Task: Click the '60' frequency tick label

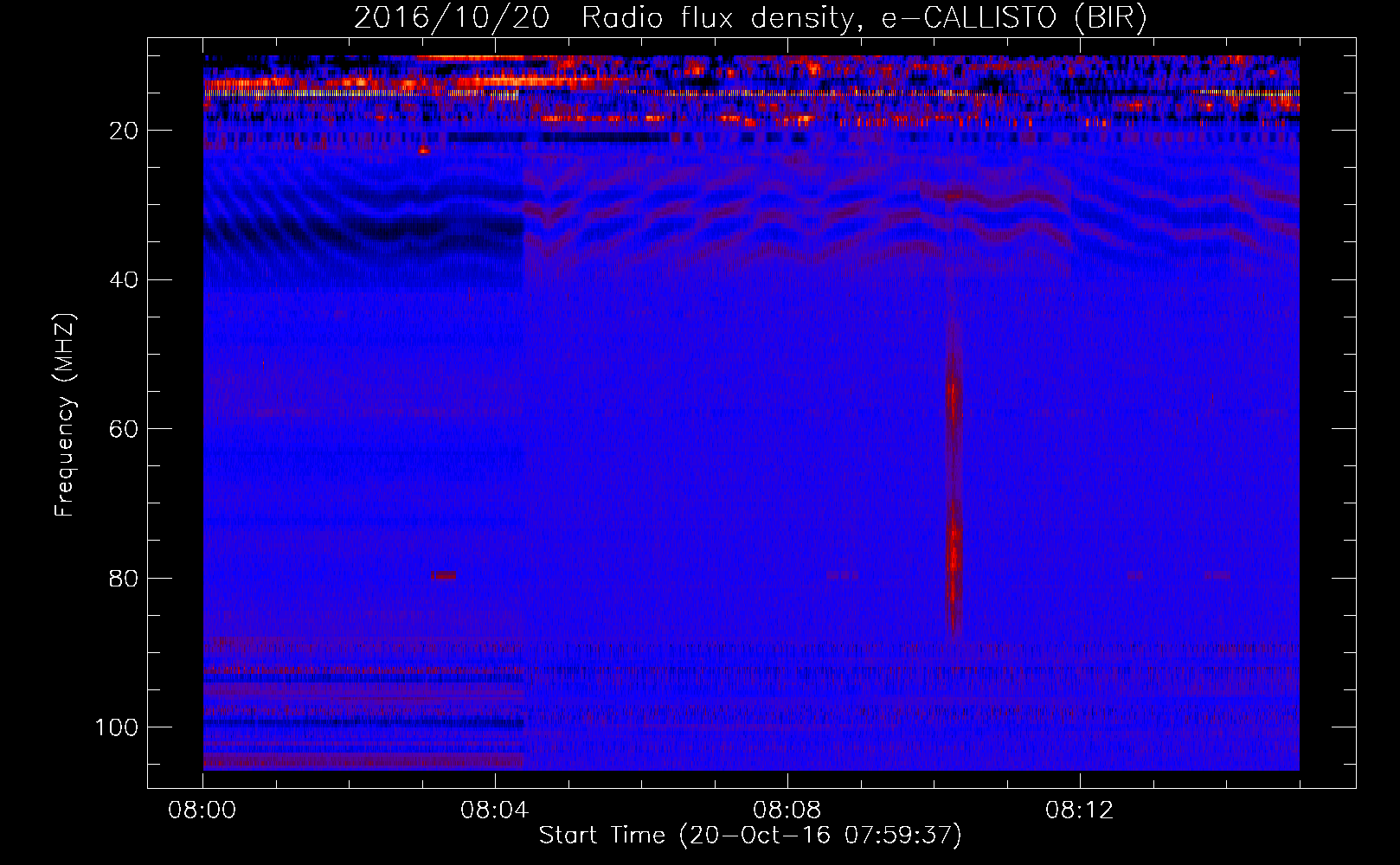Action: (x=124, y=429)
